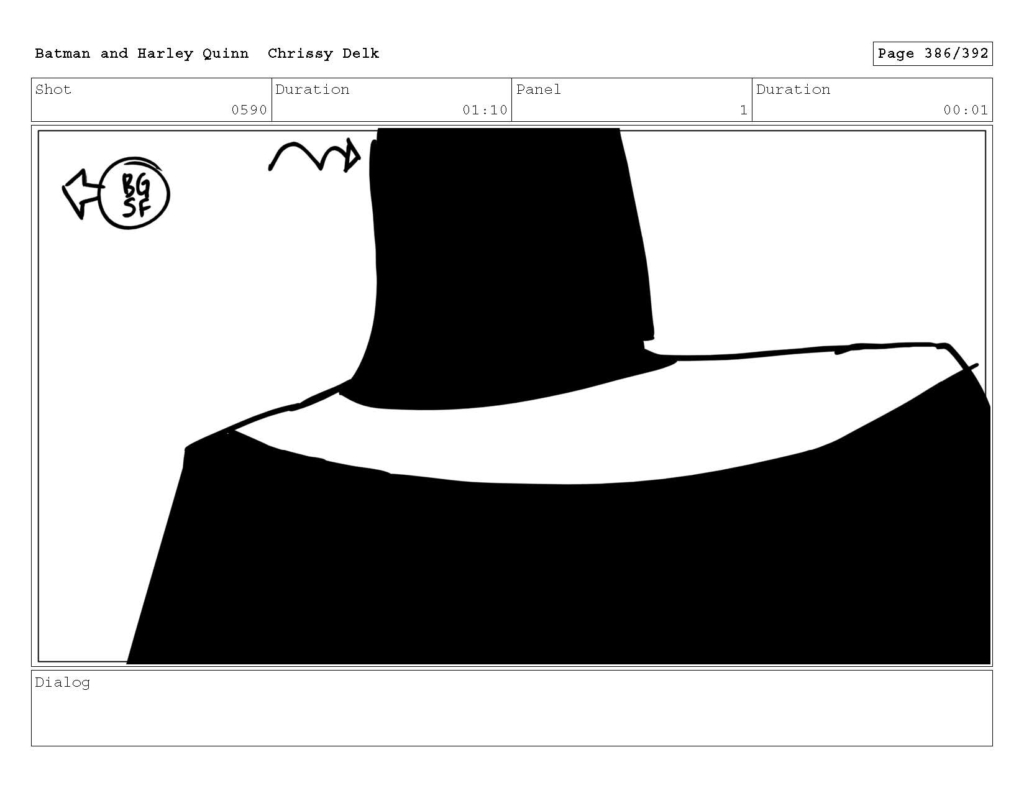1024x793 pixels.
Task: Click the 'Batman and Harley Quinn' title text
Action: pos(142,54)
